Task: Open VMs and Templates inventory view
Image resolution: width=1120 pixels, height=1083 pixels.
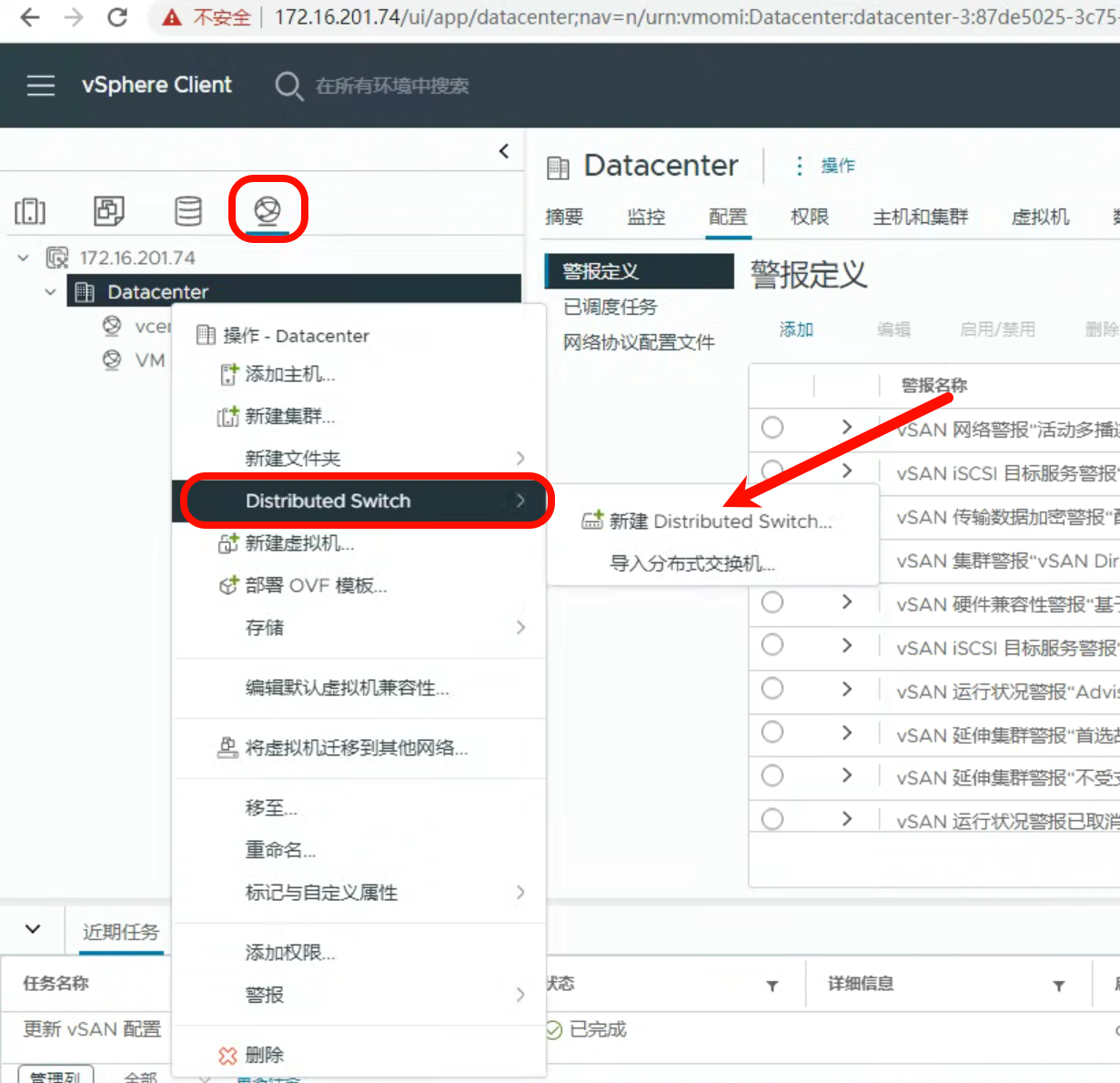Action: point(109,211)
